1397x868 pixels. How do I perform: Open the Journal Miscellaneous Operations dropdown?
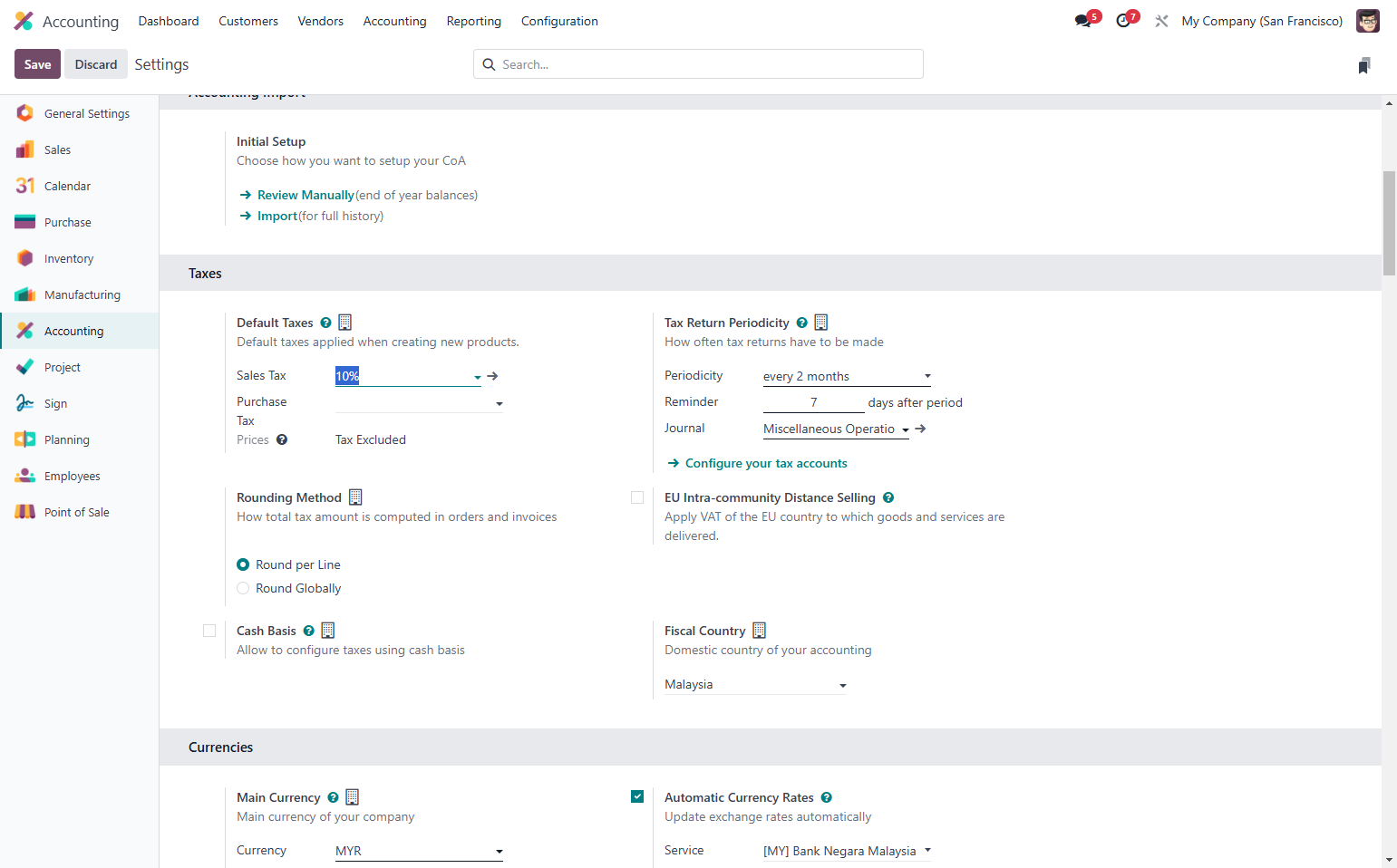(x=836, y=429)
